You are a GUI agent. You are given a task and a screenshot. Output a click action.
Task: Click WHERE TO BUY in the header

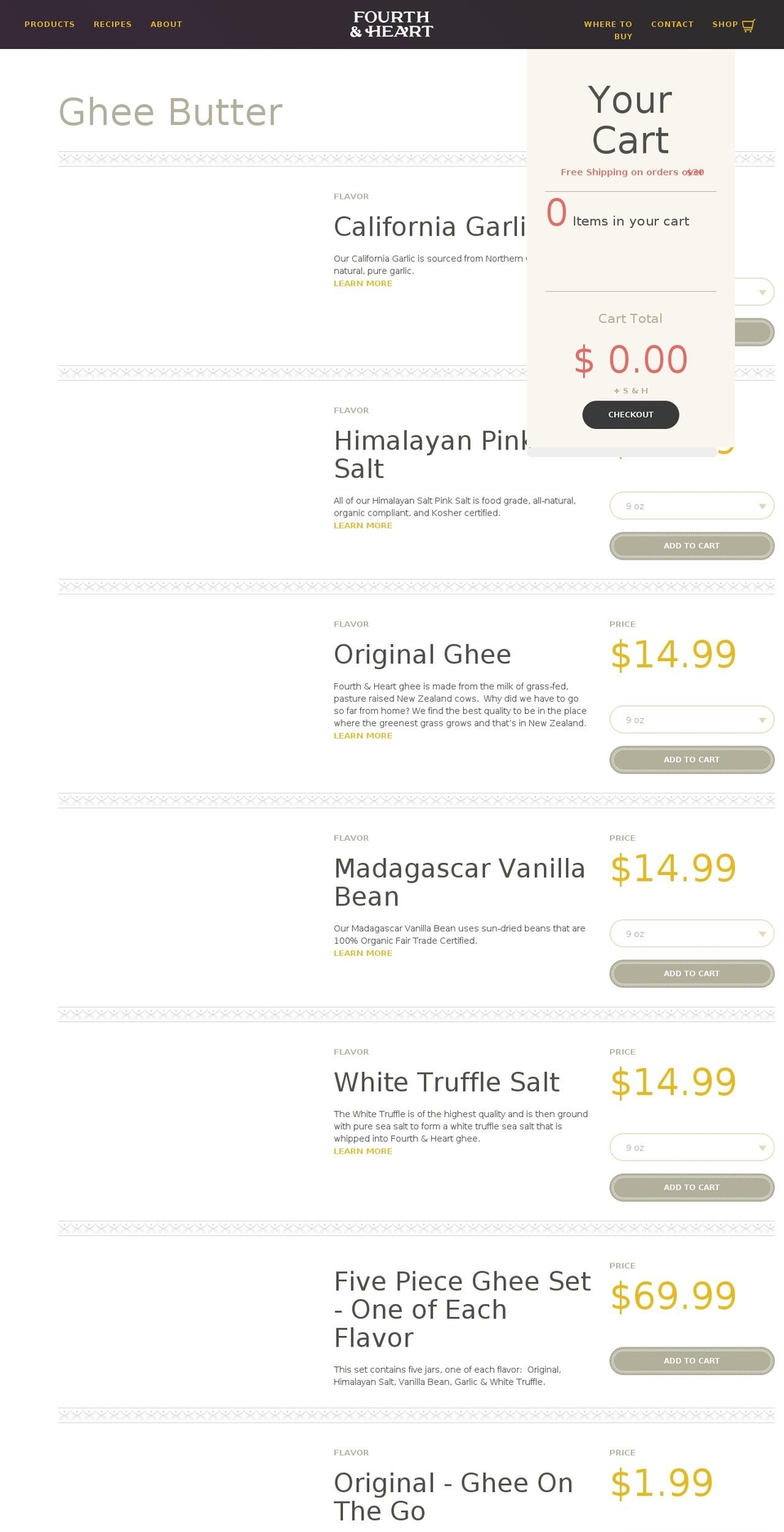pos(608,30)
